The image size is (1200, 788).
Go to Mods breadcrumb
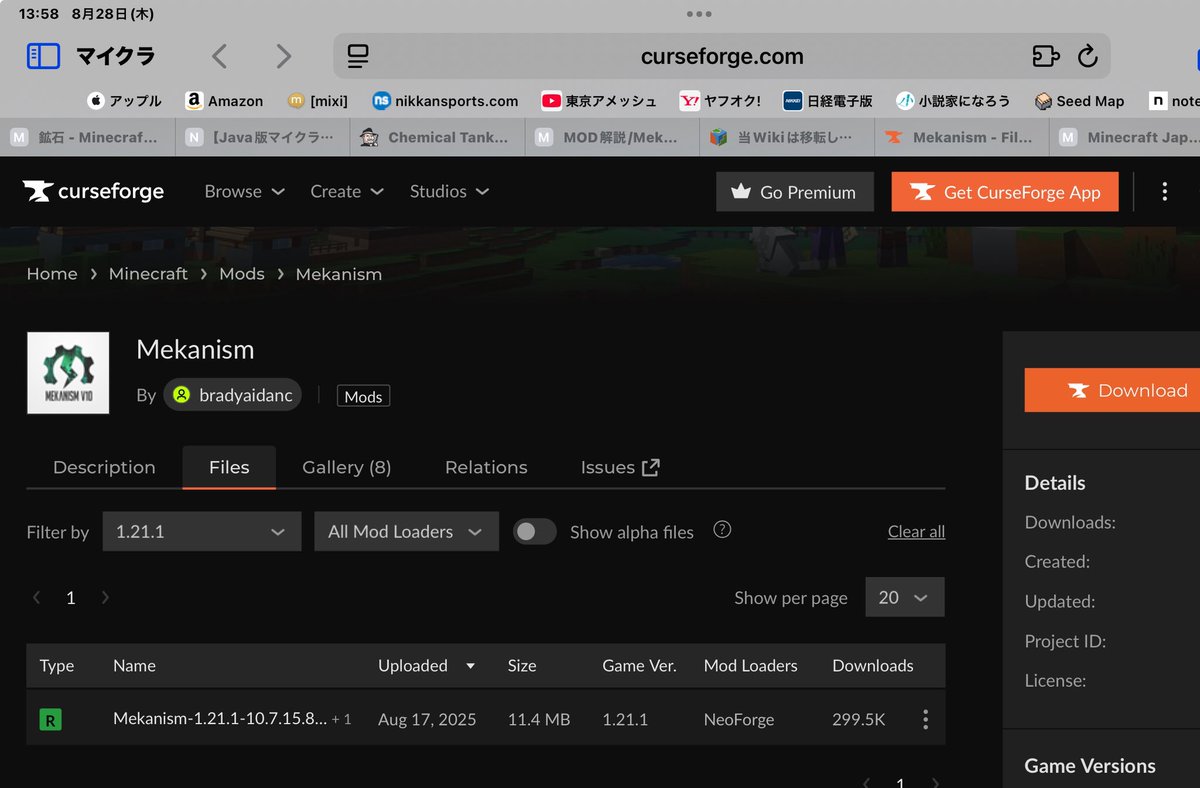[242, 274]
